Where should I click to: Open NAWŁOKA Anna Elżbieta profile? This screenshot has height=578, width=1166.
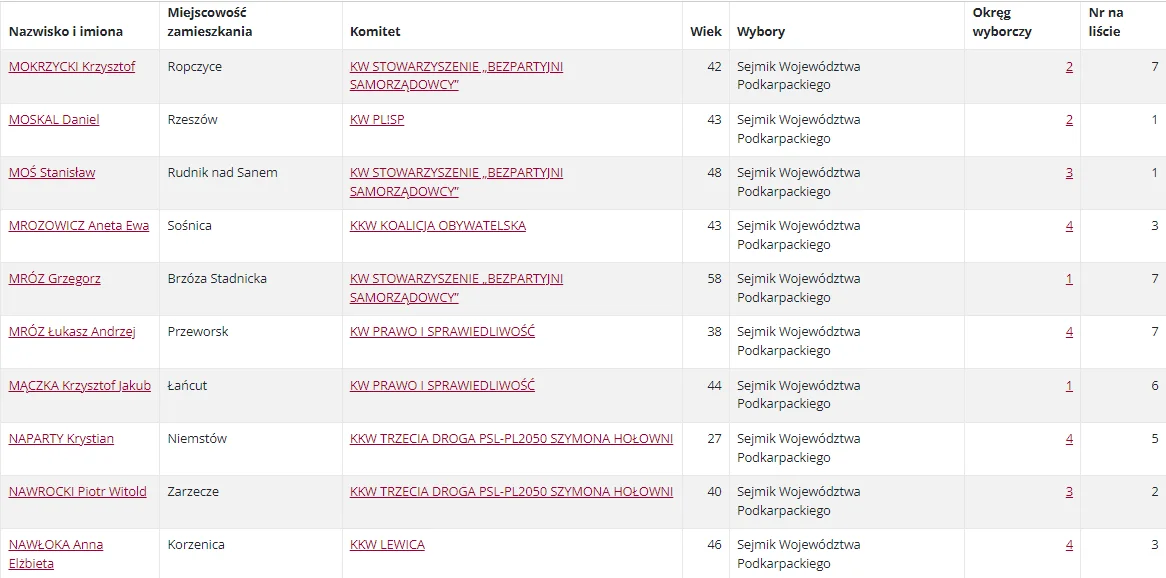(x=56, y=553)
